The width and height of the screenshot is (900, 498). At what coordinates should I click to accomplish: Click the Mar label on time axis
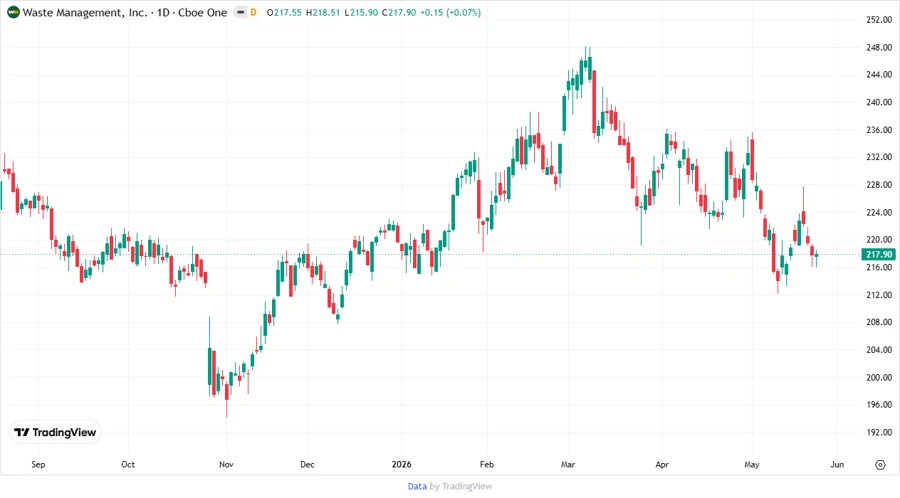point(568,464)
